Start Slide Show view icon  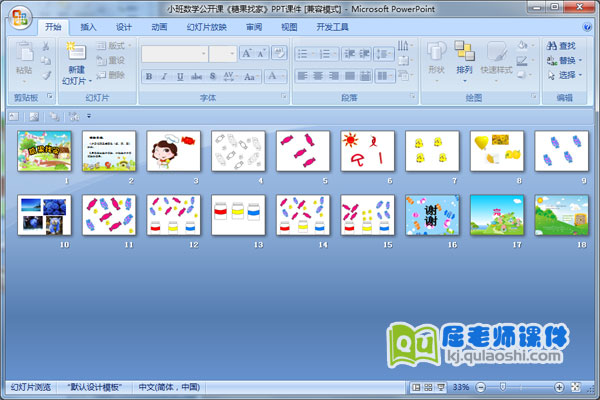pyautogui.click(x=441, y=388)
